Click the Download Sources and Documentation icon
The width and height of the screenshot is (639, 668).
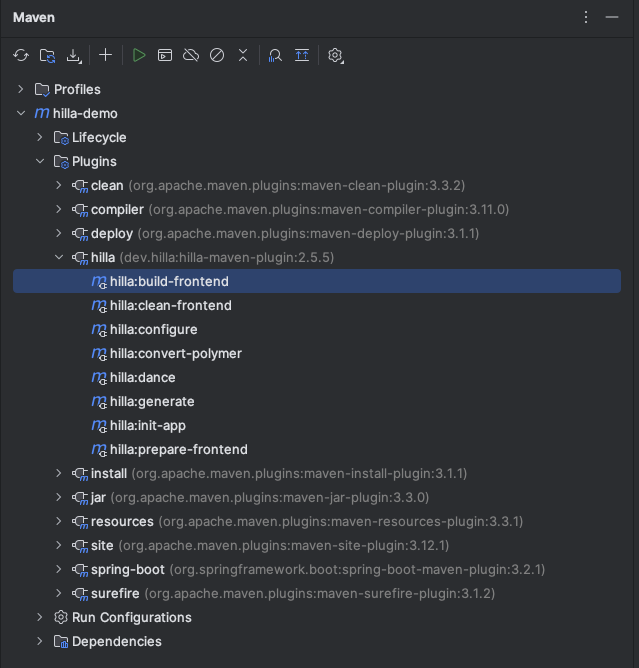click(74, 55)
